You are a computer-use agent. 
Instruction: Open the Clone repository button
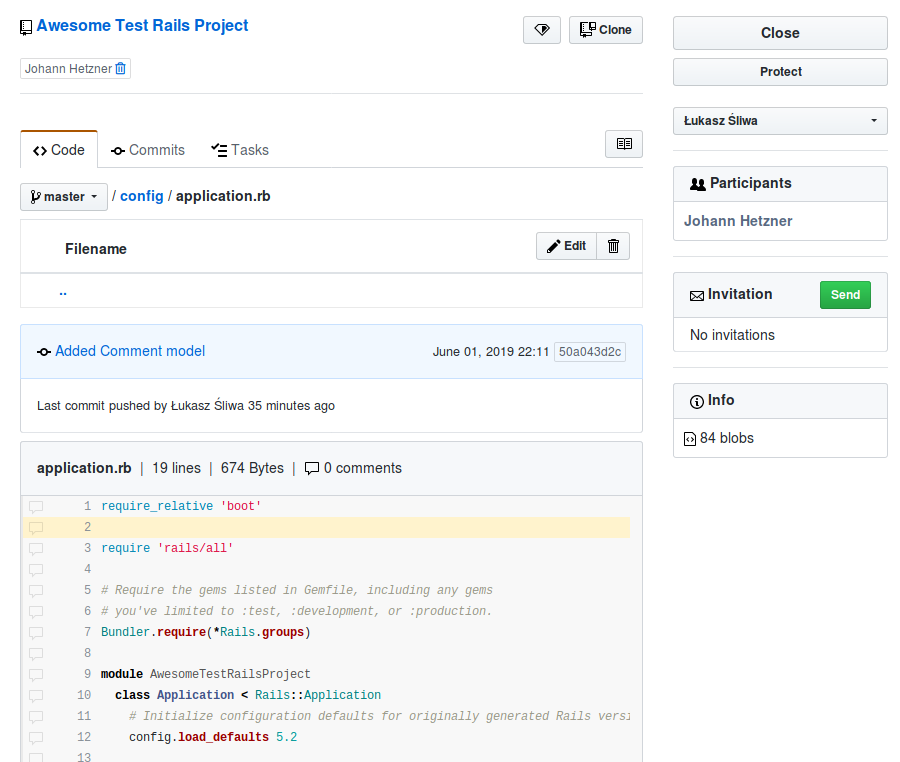(606, 30)
